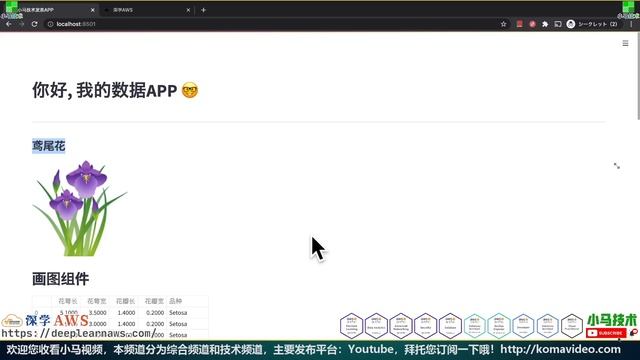Image resolution: width=640 pixels, height=360 pixels.
Task: Click the iris flower image
Action: [80, 208]
